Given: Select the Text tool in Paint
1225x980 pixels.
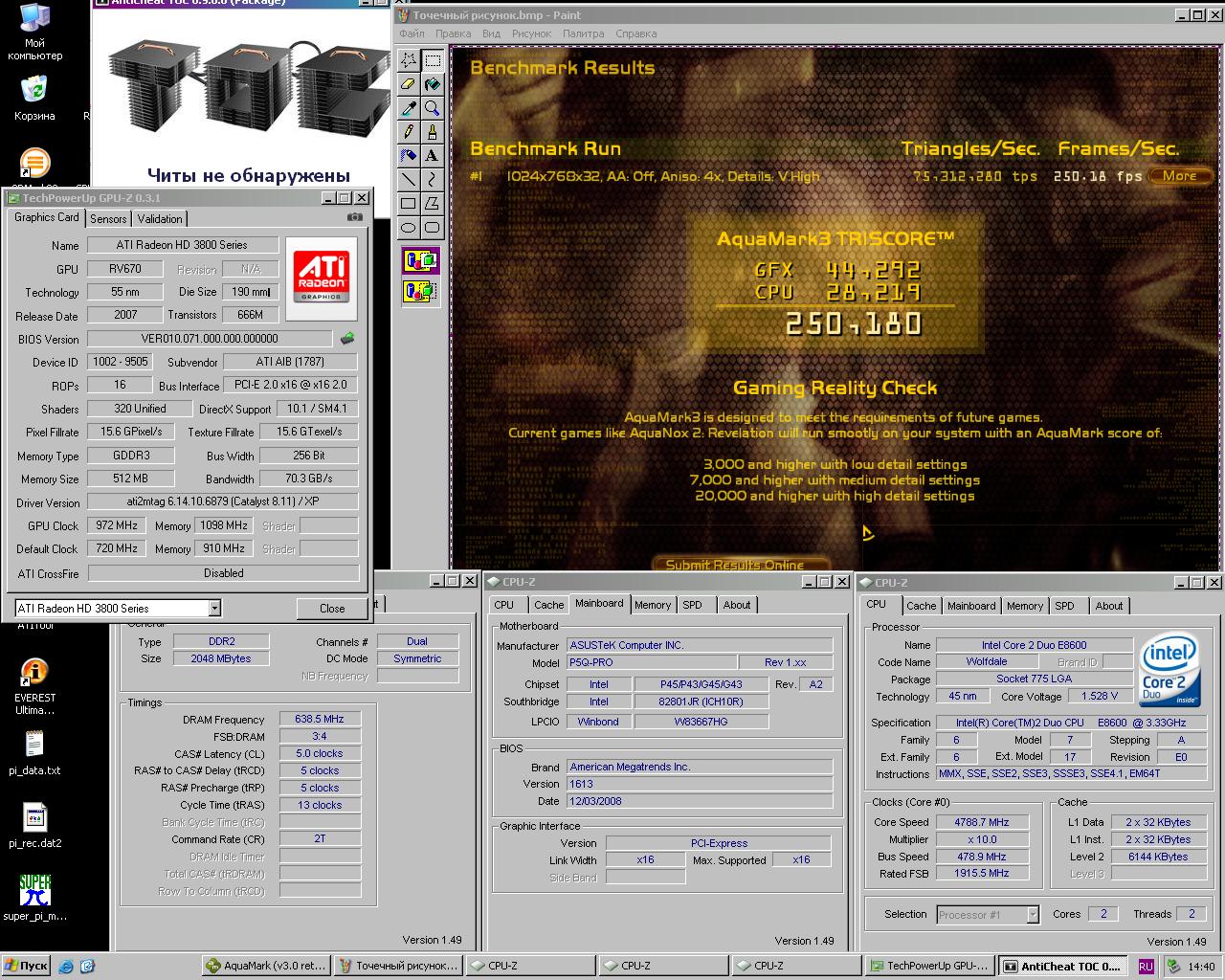Looking at the screenshot, I should point(433,155).
